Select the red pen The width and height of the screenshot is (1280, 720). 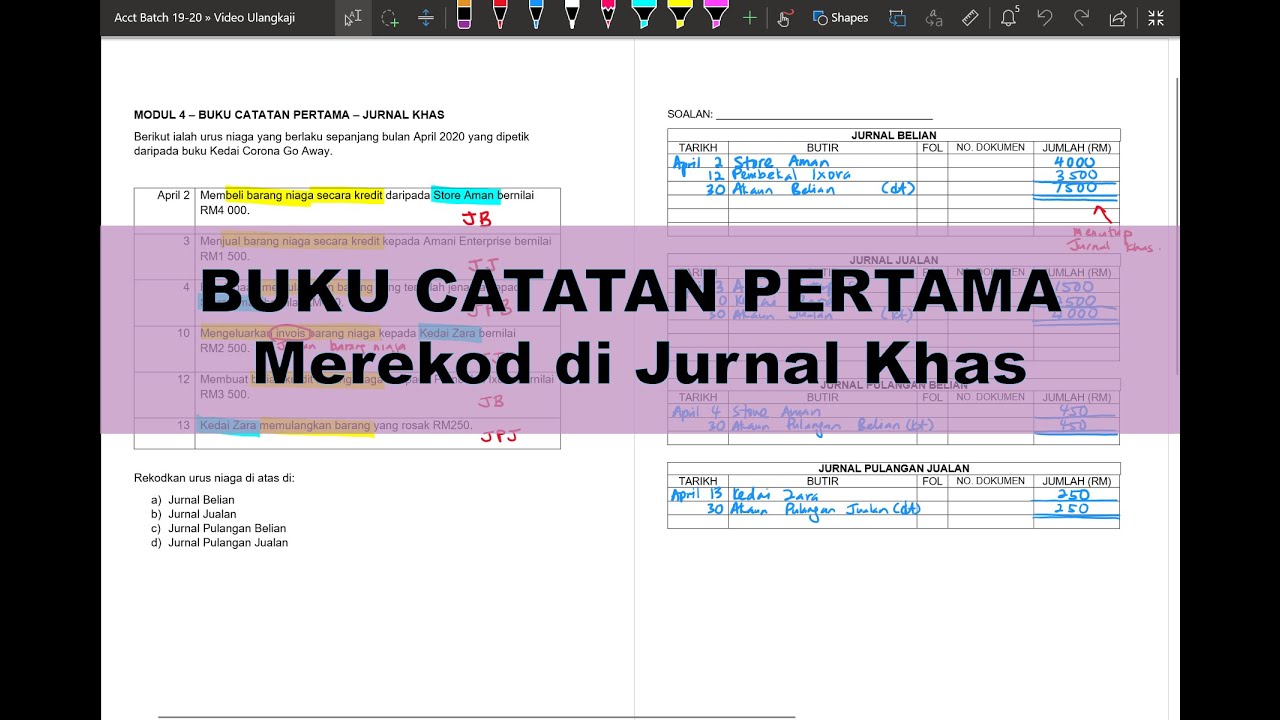tap(500, 15)
